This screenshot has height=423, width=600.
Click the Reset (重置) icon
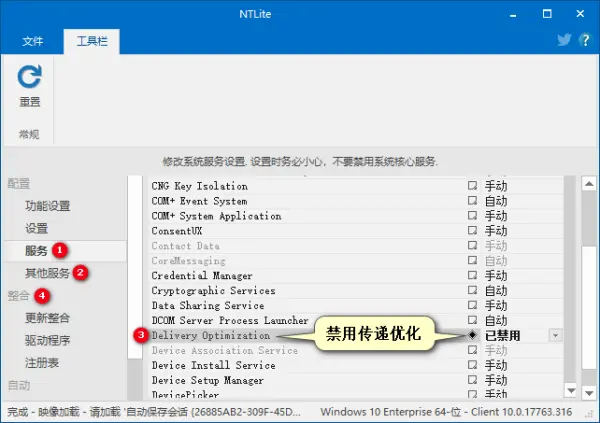point(29,77)
